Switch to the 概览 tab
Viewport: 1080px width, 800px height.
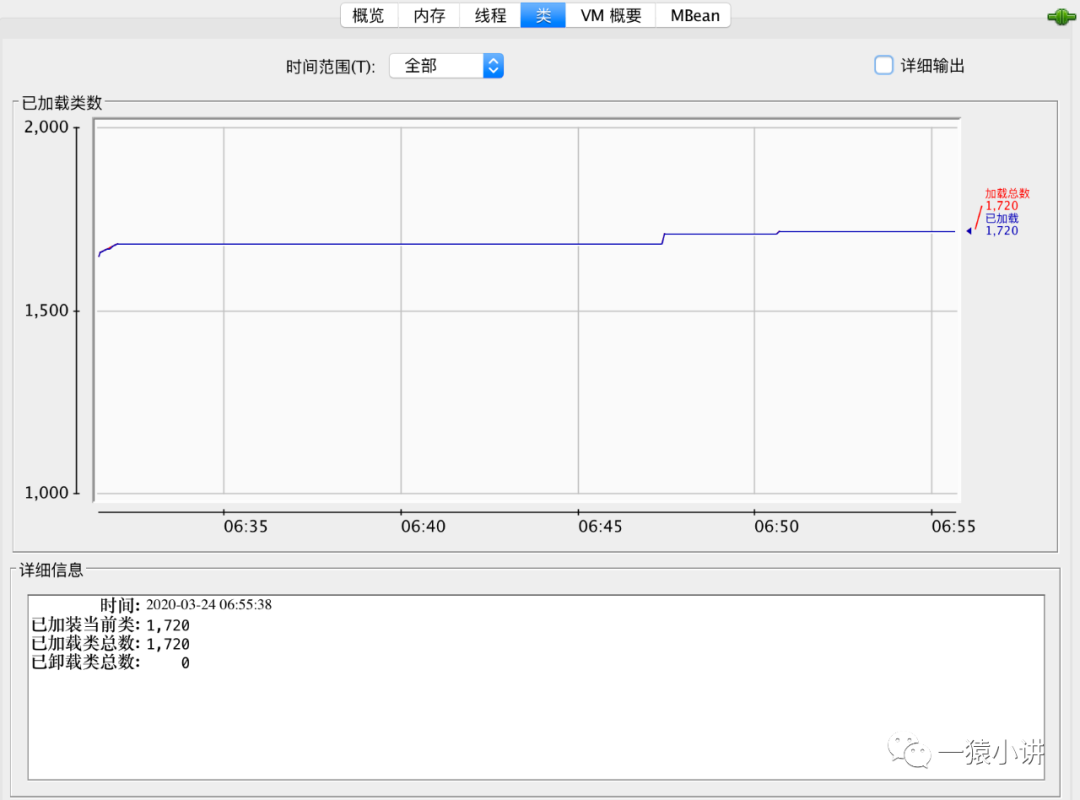(368, 15)
